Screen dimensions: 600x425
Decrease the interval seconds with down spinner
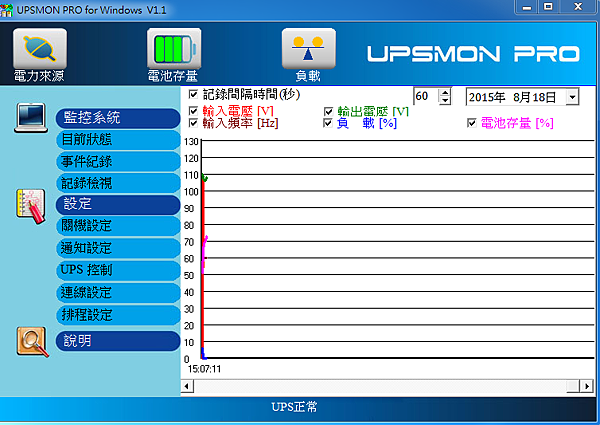[x=445, y=100]
